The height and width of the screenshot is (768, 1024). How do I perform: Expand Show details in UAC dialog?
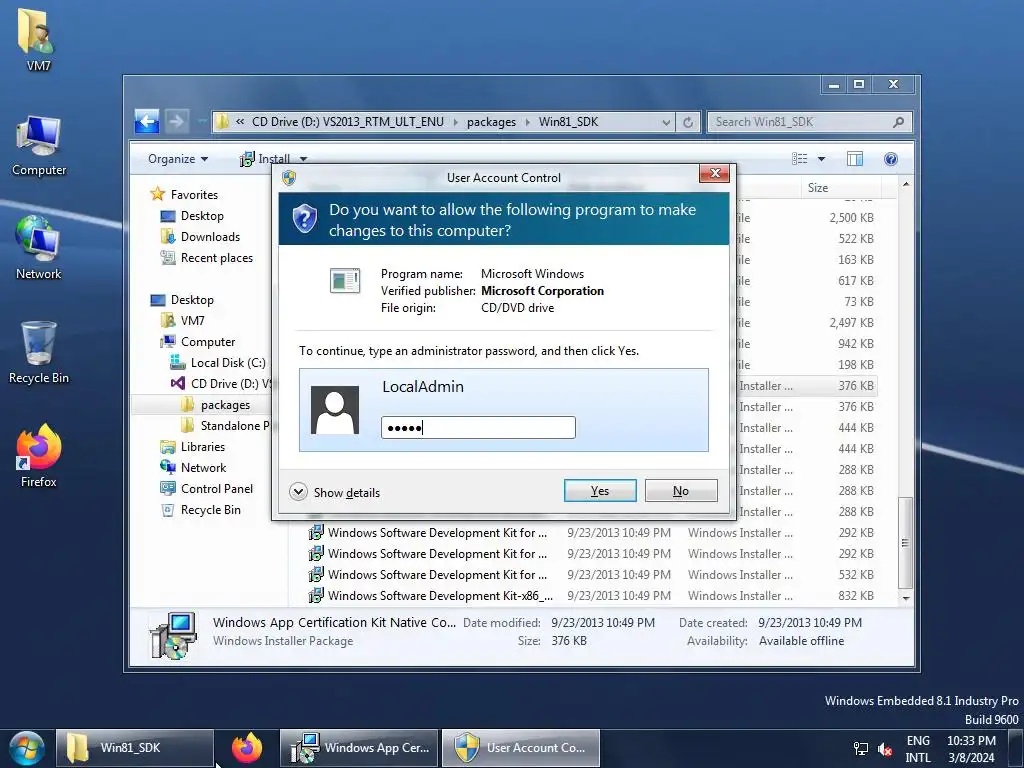point(334,492)
